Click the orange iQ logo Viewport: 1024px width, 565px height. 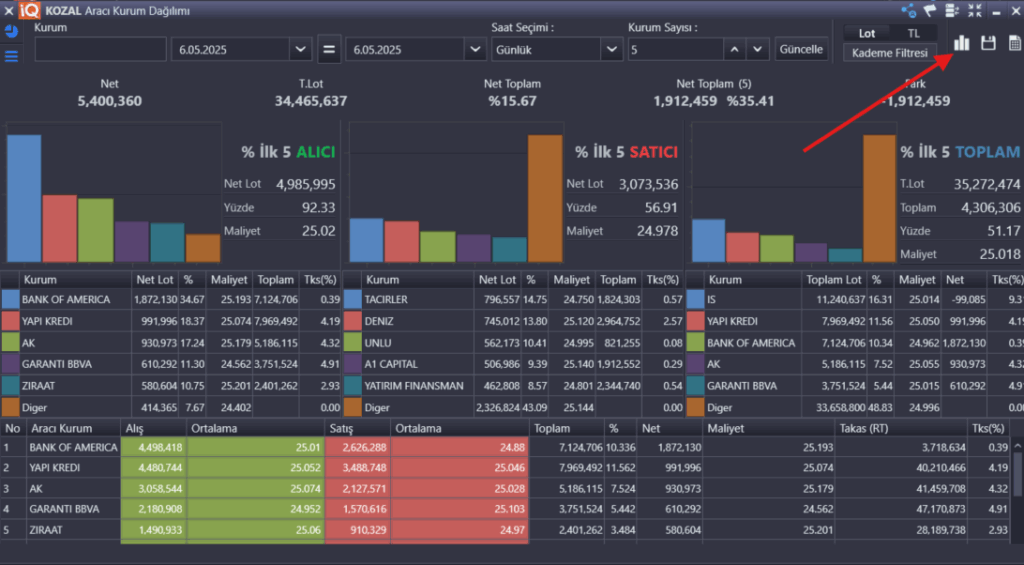tap(29, 10)
